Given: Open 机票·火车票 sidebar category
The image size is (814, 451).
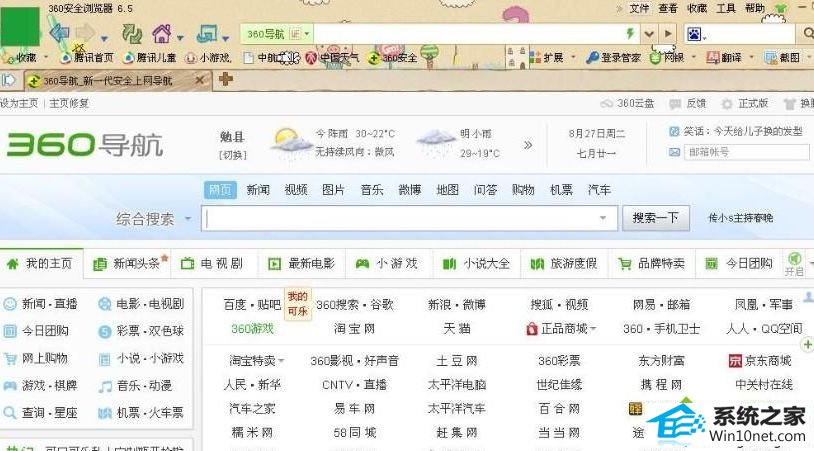Looking at the screenshot, I should click(141, 413).
